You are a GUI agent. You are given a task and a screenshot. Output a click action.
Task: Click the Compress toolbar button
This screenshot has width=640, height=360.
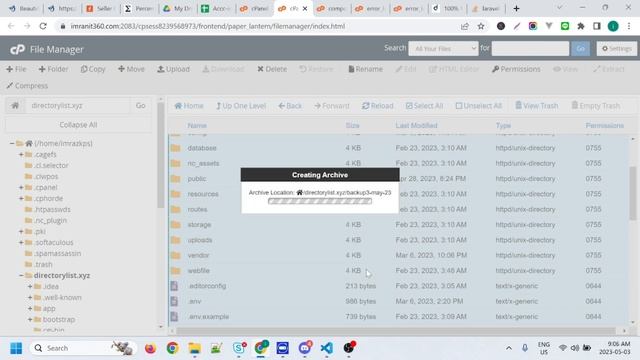pyautogui.click(x=27, y=86)
